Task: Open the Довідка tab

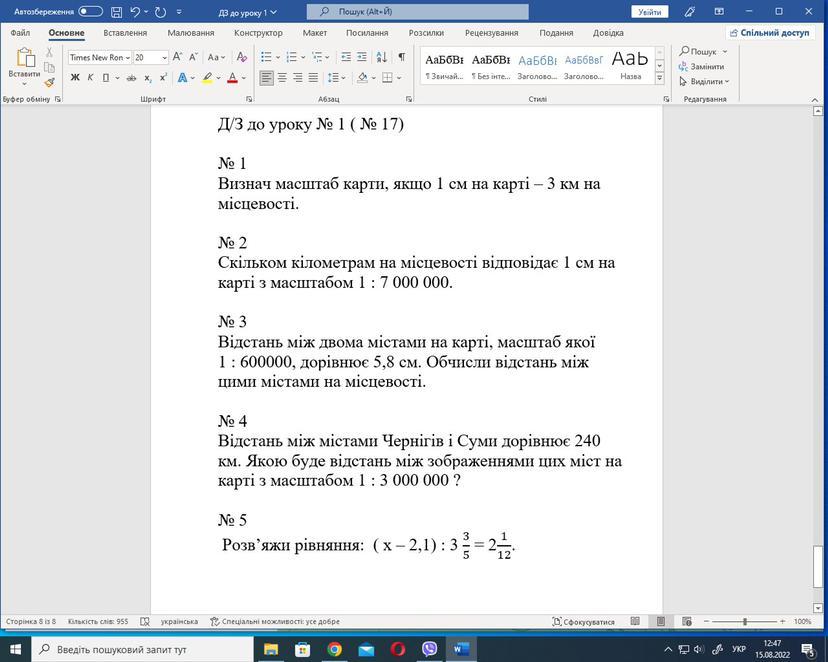Action: [x=608, y=33]
